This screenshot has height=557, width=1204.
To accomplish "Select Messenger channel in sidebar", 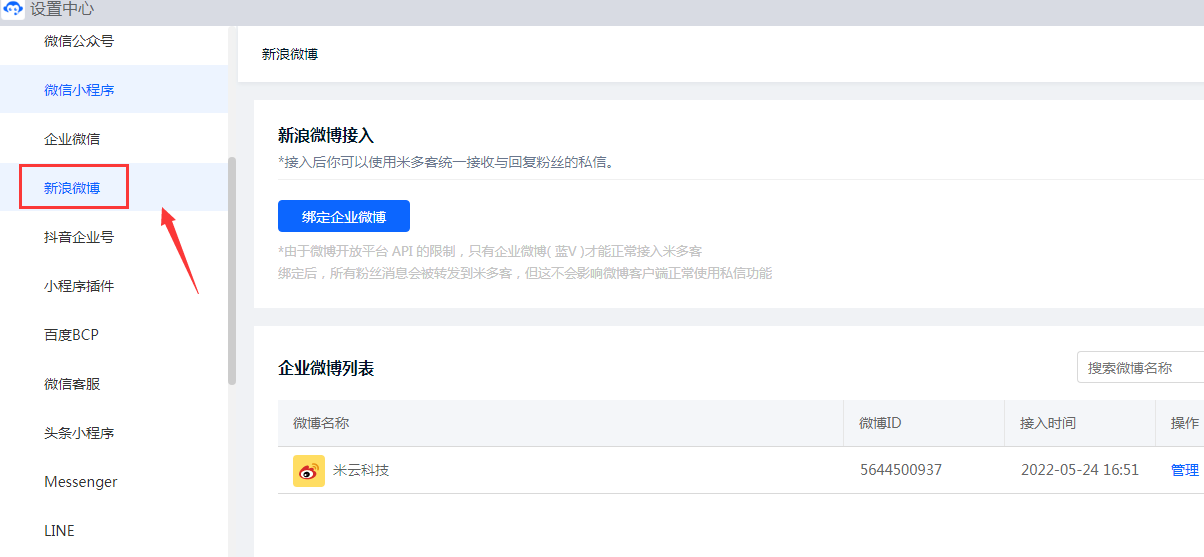I will (81, 482).
